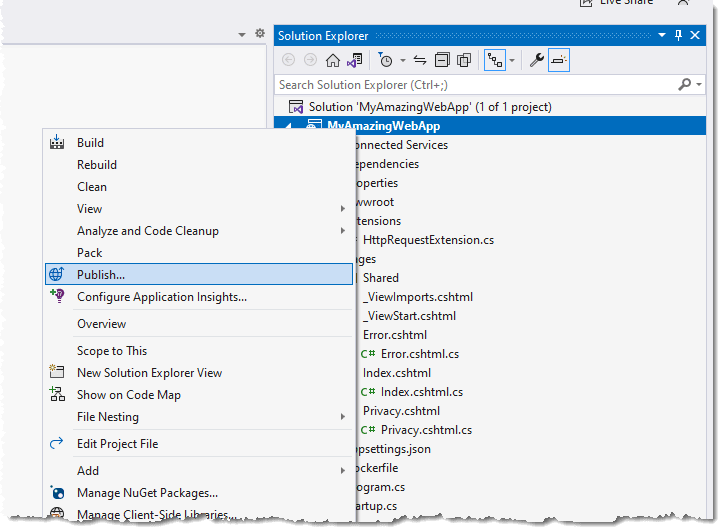The width and height of the screenshot is (723, 532).
Task: Toggle Preview Selected Items button
Action: 559,60
